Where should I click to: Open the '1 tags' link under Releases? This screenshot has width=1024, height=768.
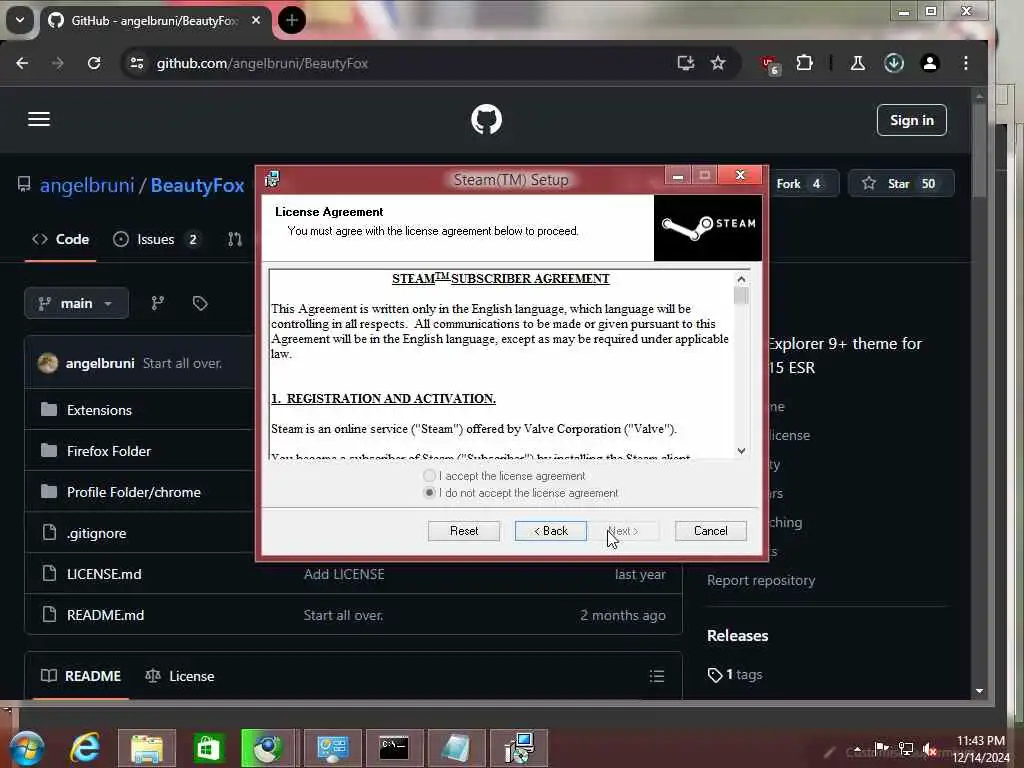(x=735, y=675)
